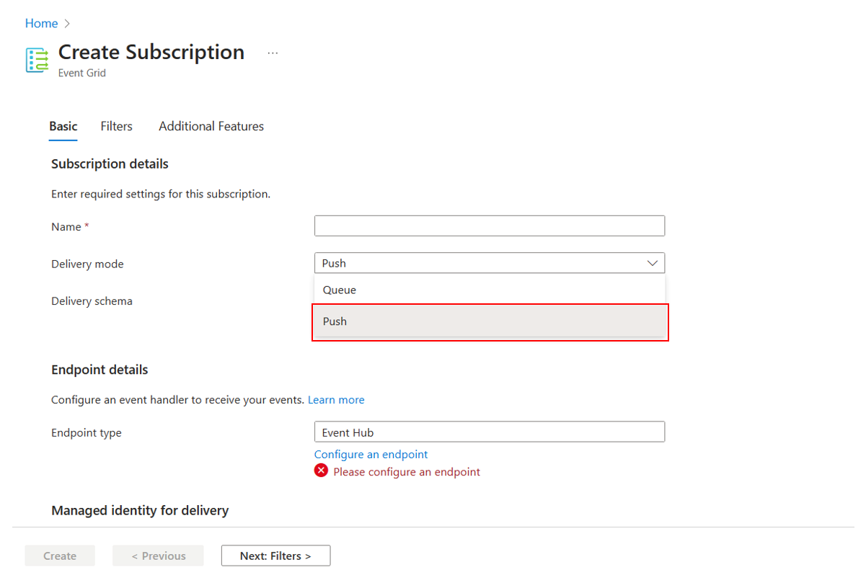Click the Delivery schema label

click(92, 300)
